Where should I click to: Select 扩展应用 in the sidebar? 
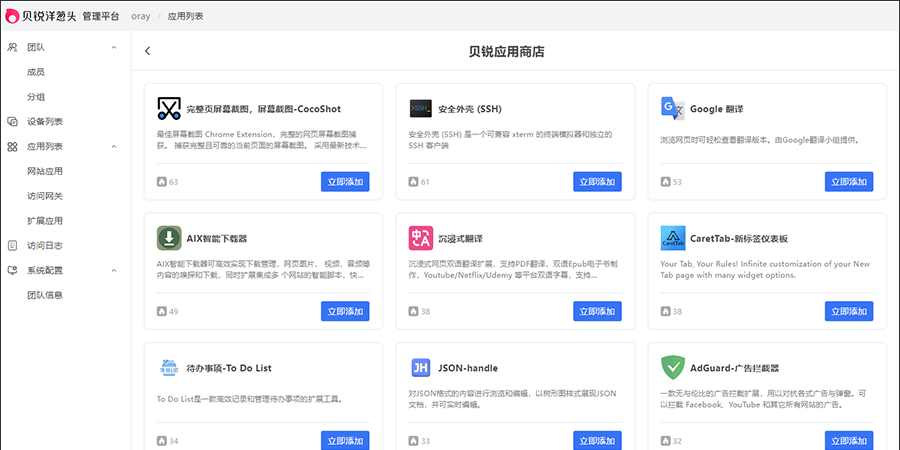[x=45, y=220]
